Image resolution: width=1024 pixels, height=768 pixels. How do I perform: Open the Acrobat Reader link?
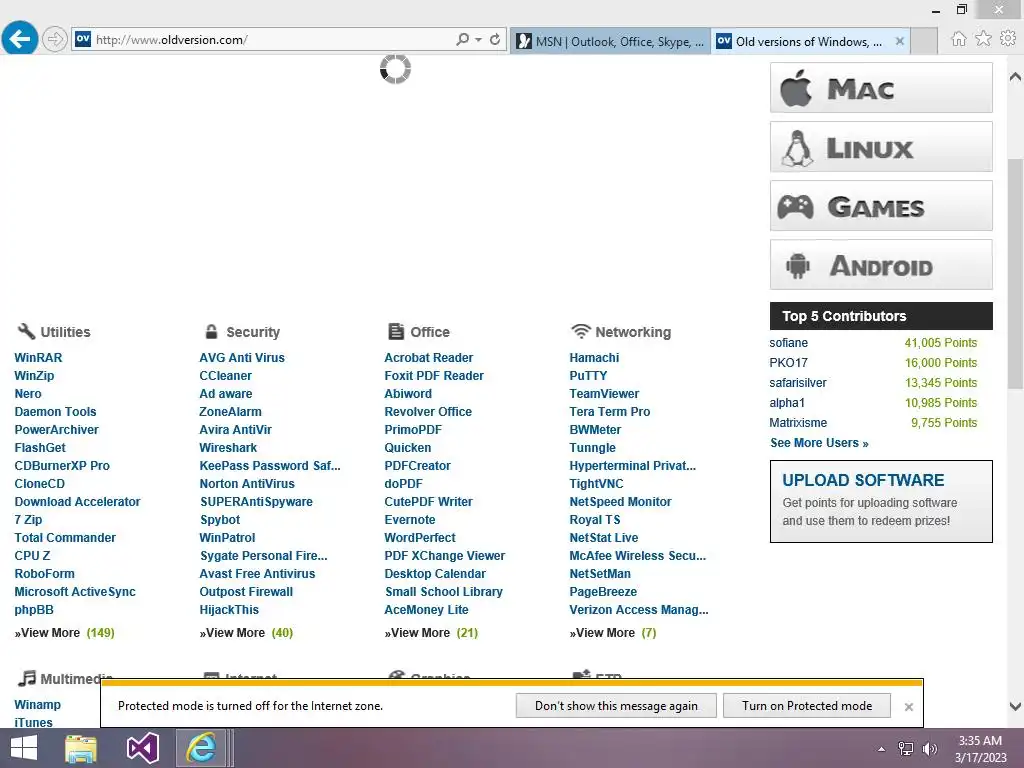click(x=428, y=358)
